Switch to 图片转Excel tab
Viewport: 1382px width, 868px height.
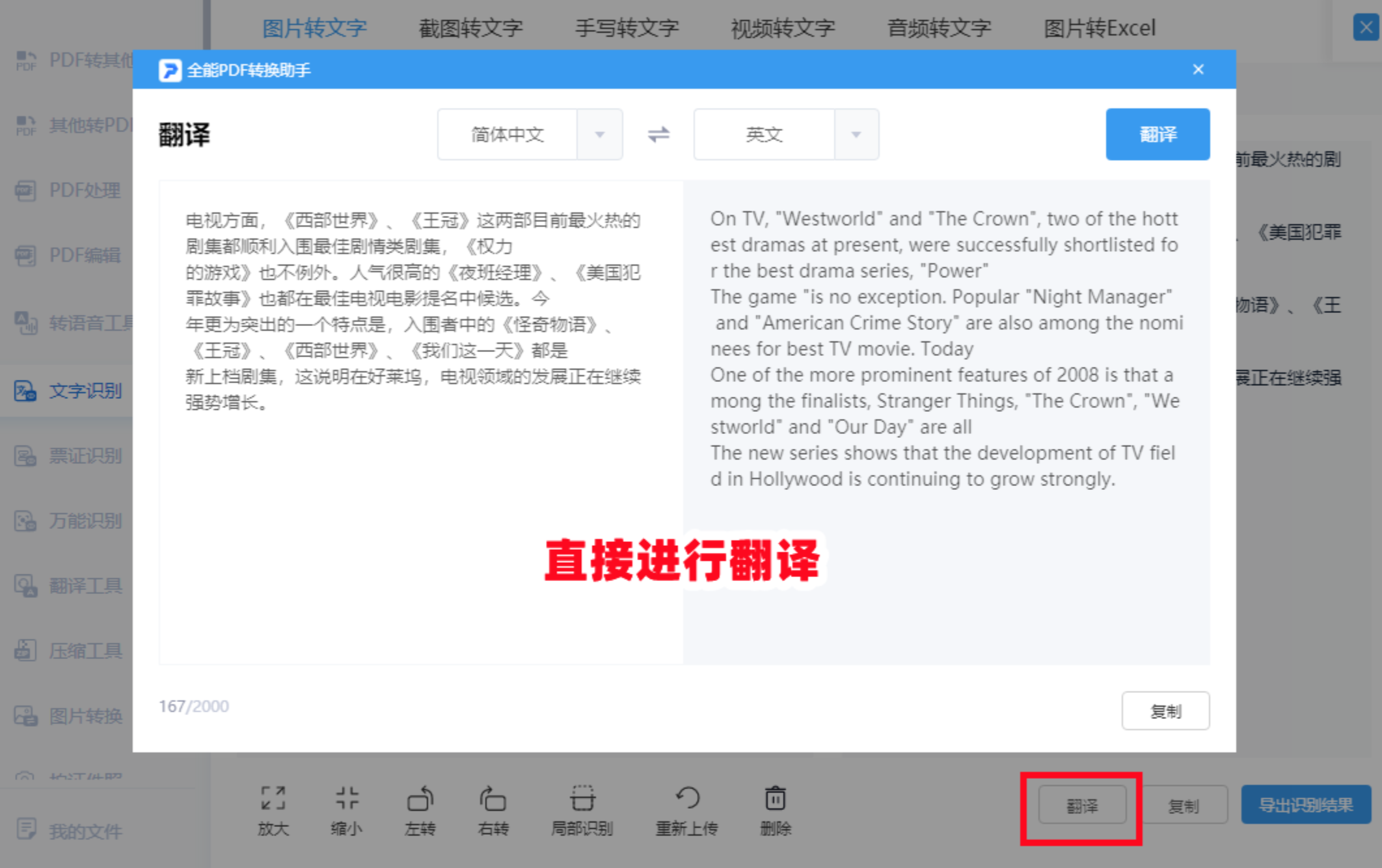coord(1100,28)
